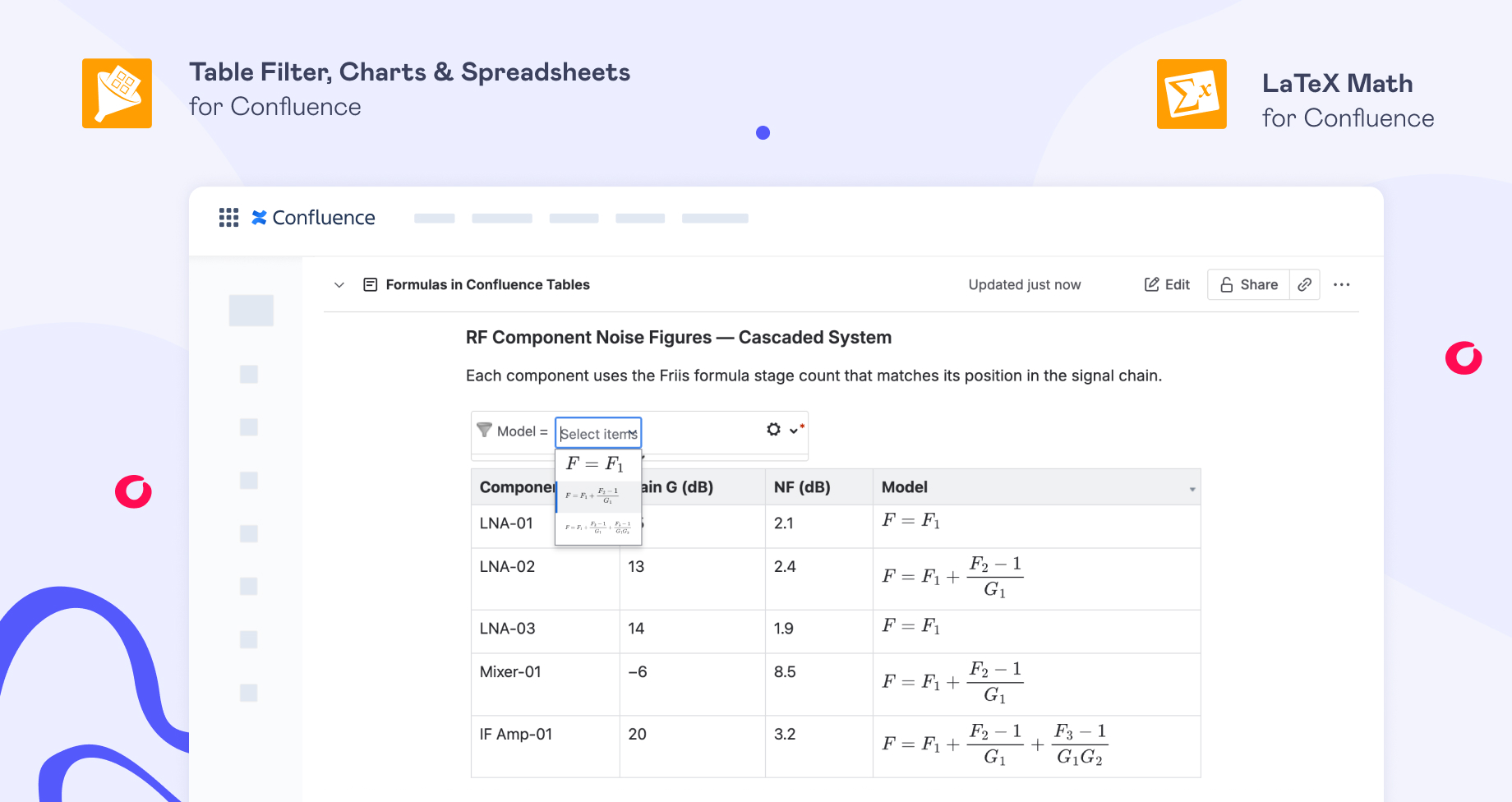Image resolution: width=1512 pixels, height=802 pixels.
Task: Click the Table Filter, Charts & Spreadsheets app icon
Action: pos(117,93)
